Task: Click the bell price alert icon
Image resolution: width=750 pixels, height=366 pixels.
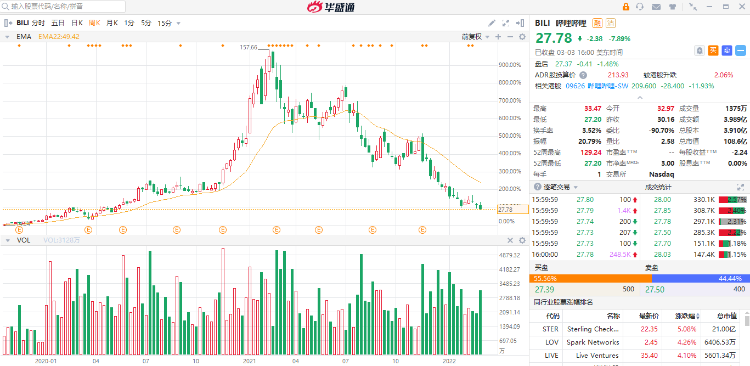Action: [699, 50]
